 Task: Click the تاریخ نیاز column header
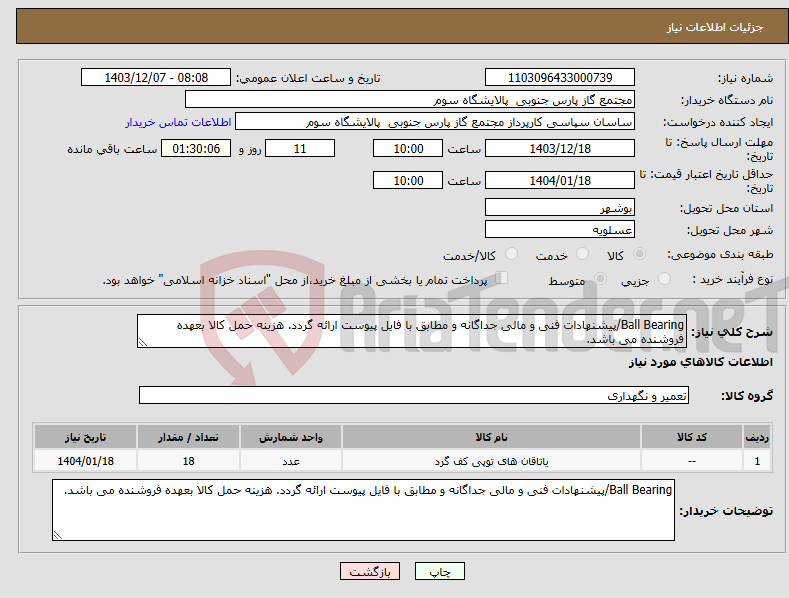click(86, 437)
